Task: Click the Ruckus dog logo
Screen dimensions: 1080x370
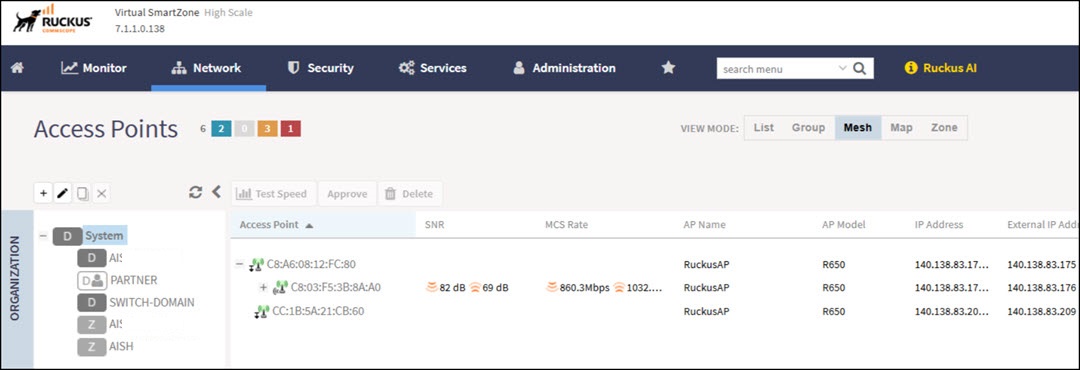Action: coord(52,19)
